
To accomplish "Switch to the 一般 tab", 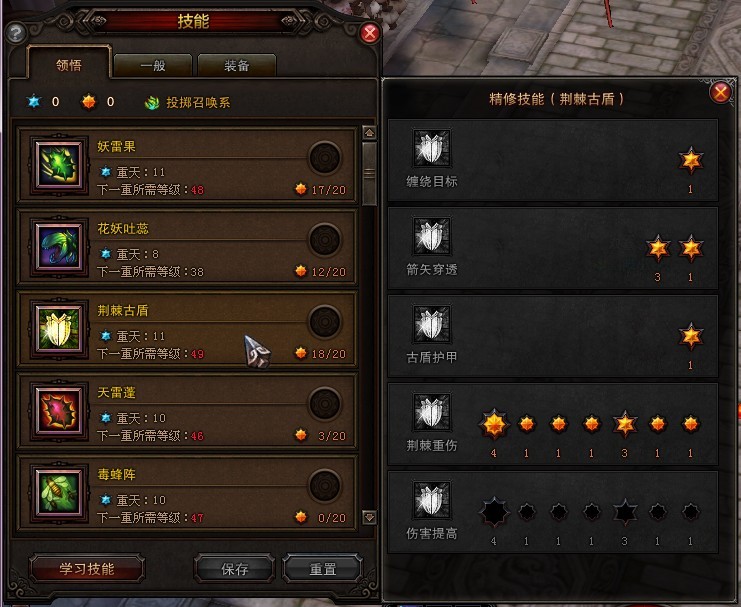I will (153, 65).
